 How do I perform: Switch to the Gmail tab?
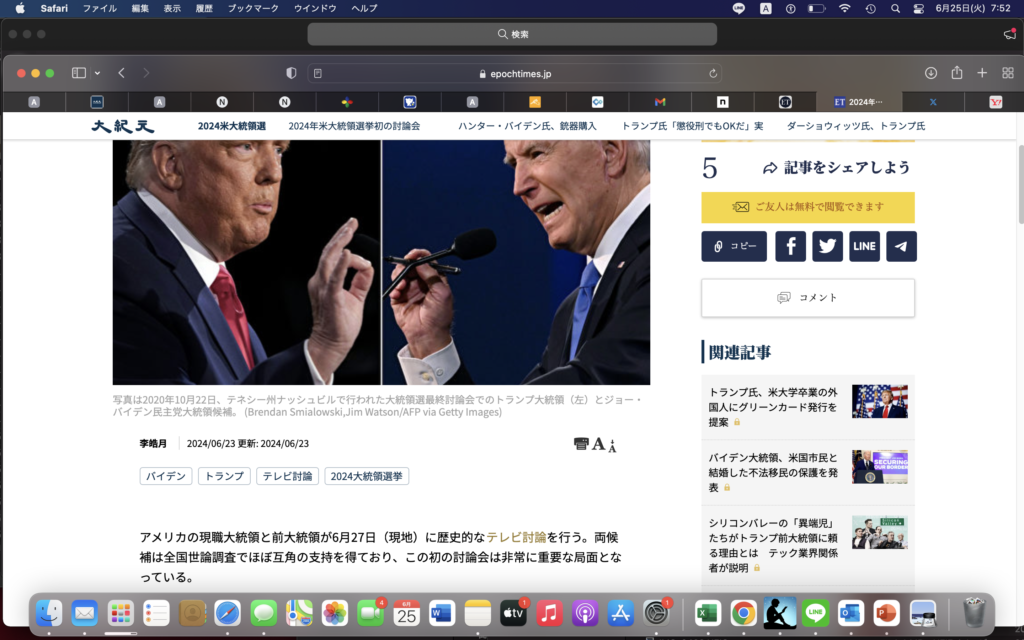(x=660, y=102)
